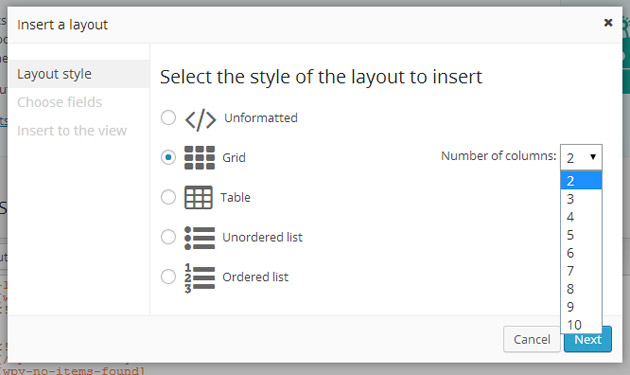Choose the Table radio button

tap(168, 197)
